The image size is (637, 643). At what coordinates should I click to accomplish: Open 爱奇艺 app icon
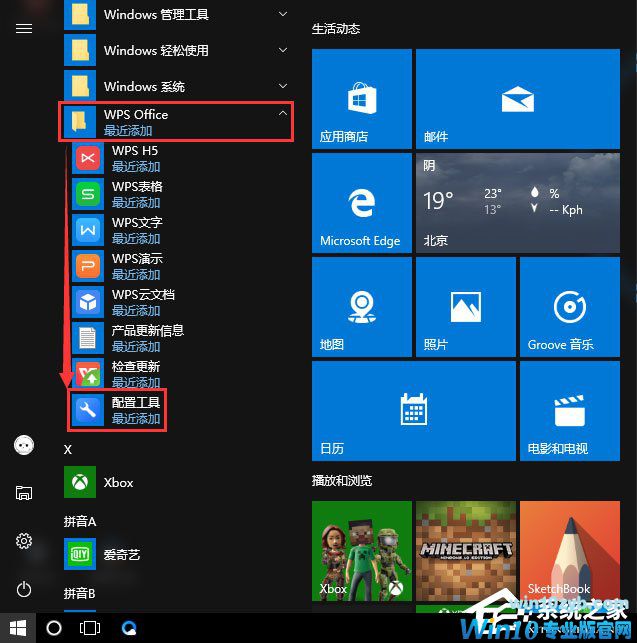[80, 554]
